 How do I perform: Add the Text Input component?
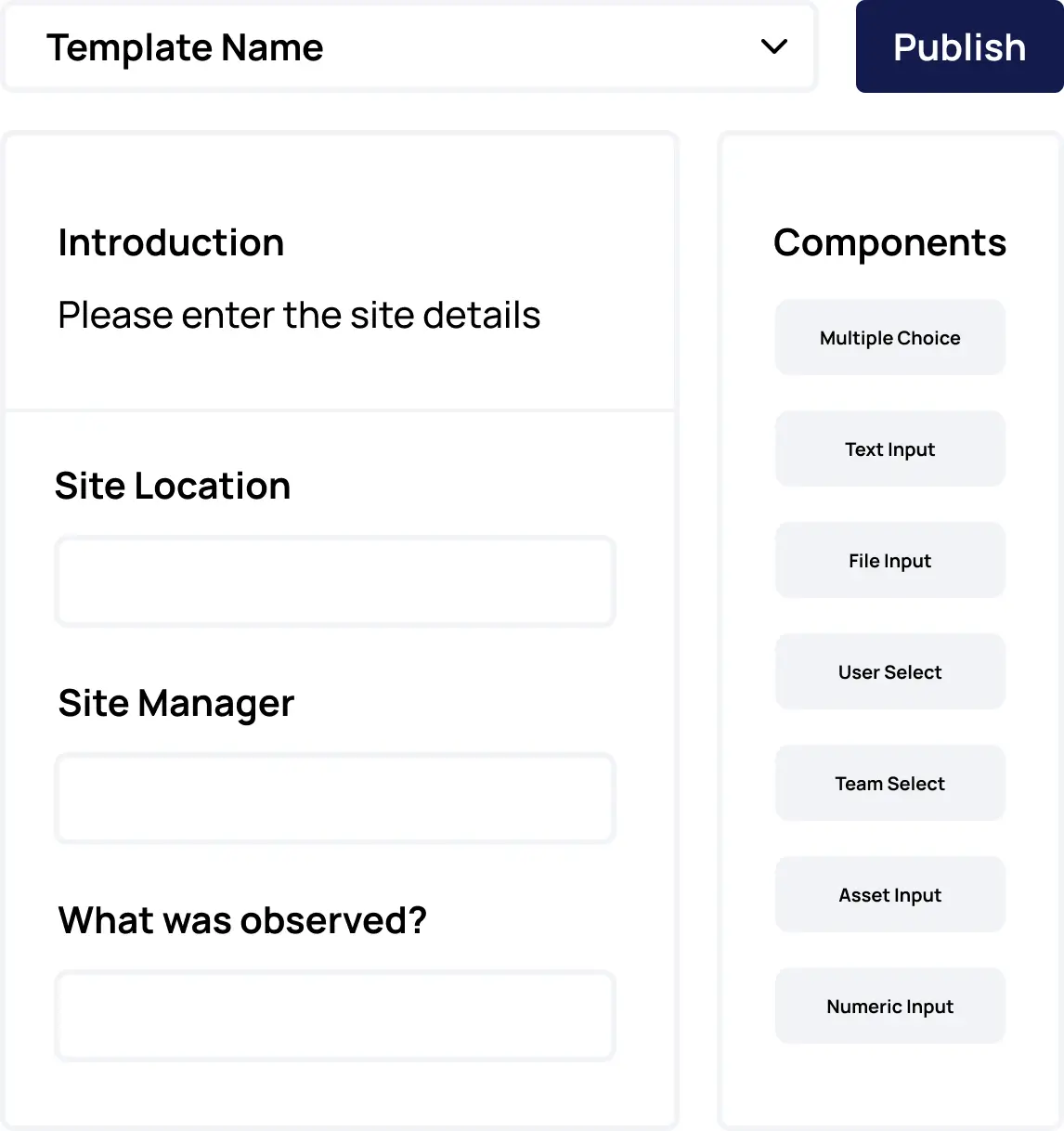click(889, 448)
